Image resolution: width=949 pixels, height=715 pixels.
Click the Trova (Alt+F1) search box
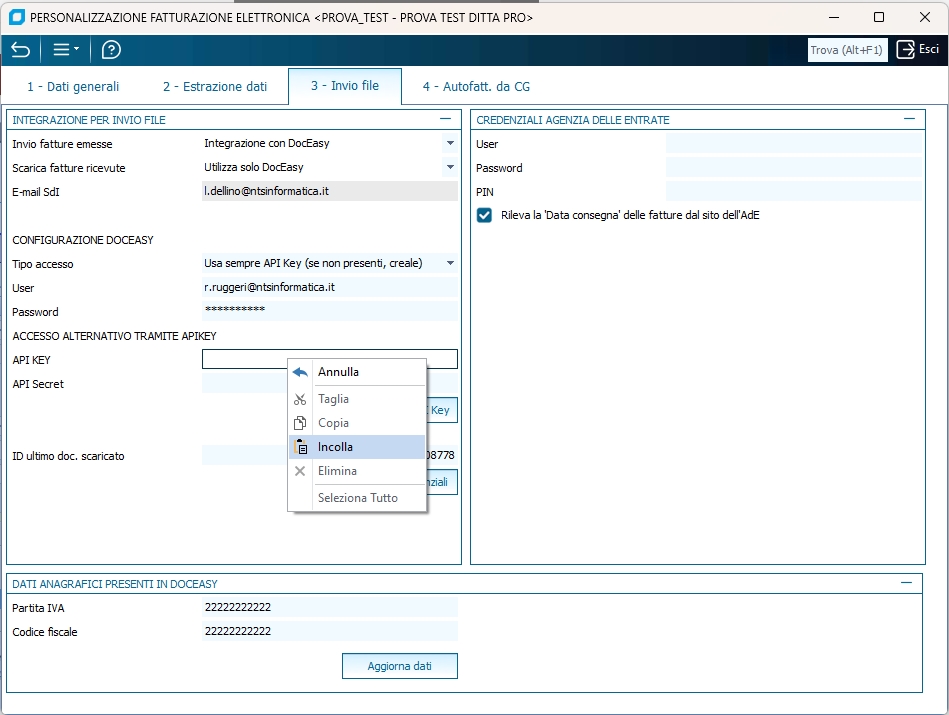[x=847, y=50]
